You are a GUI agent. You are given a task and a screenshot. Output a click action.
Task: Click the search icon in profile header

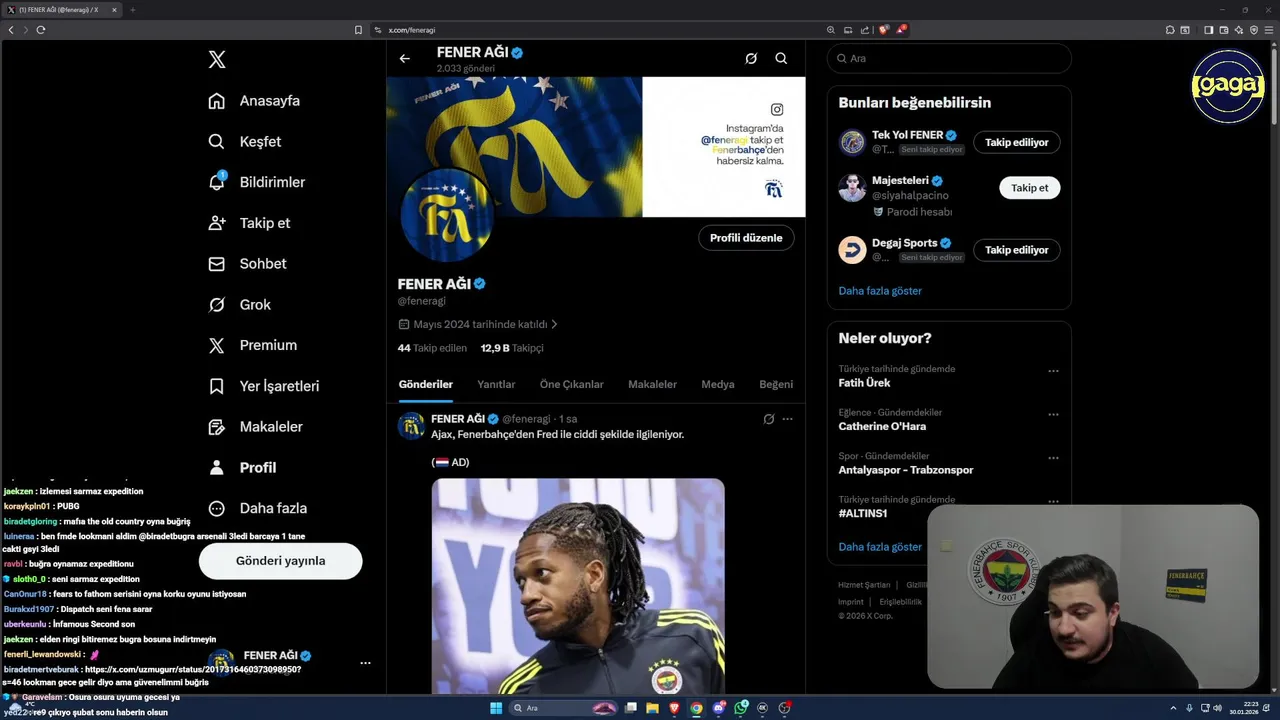[x=781, y=58]
